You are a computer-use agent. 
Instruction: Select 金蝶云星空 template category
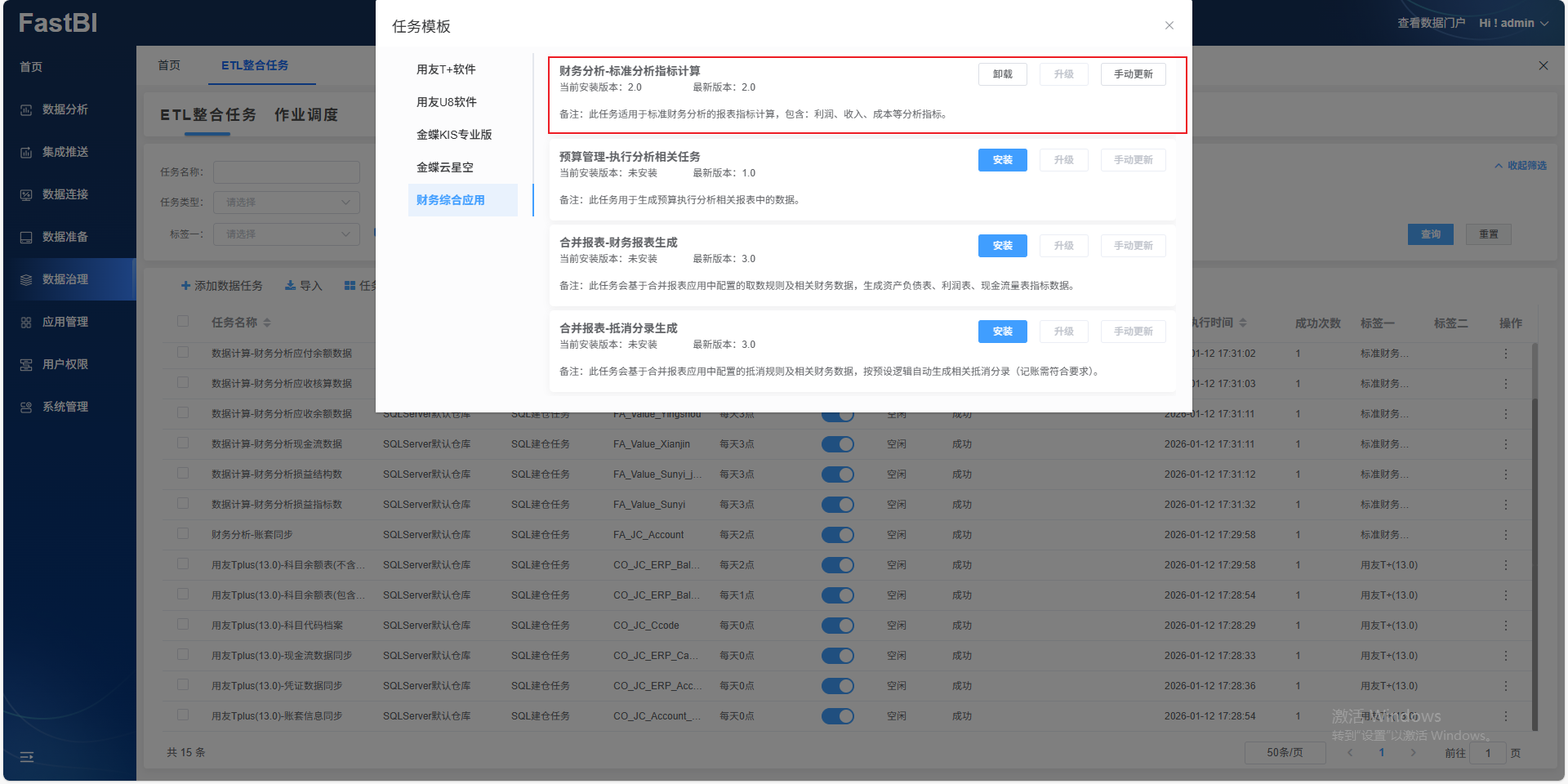[x=445, y=167]
